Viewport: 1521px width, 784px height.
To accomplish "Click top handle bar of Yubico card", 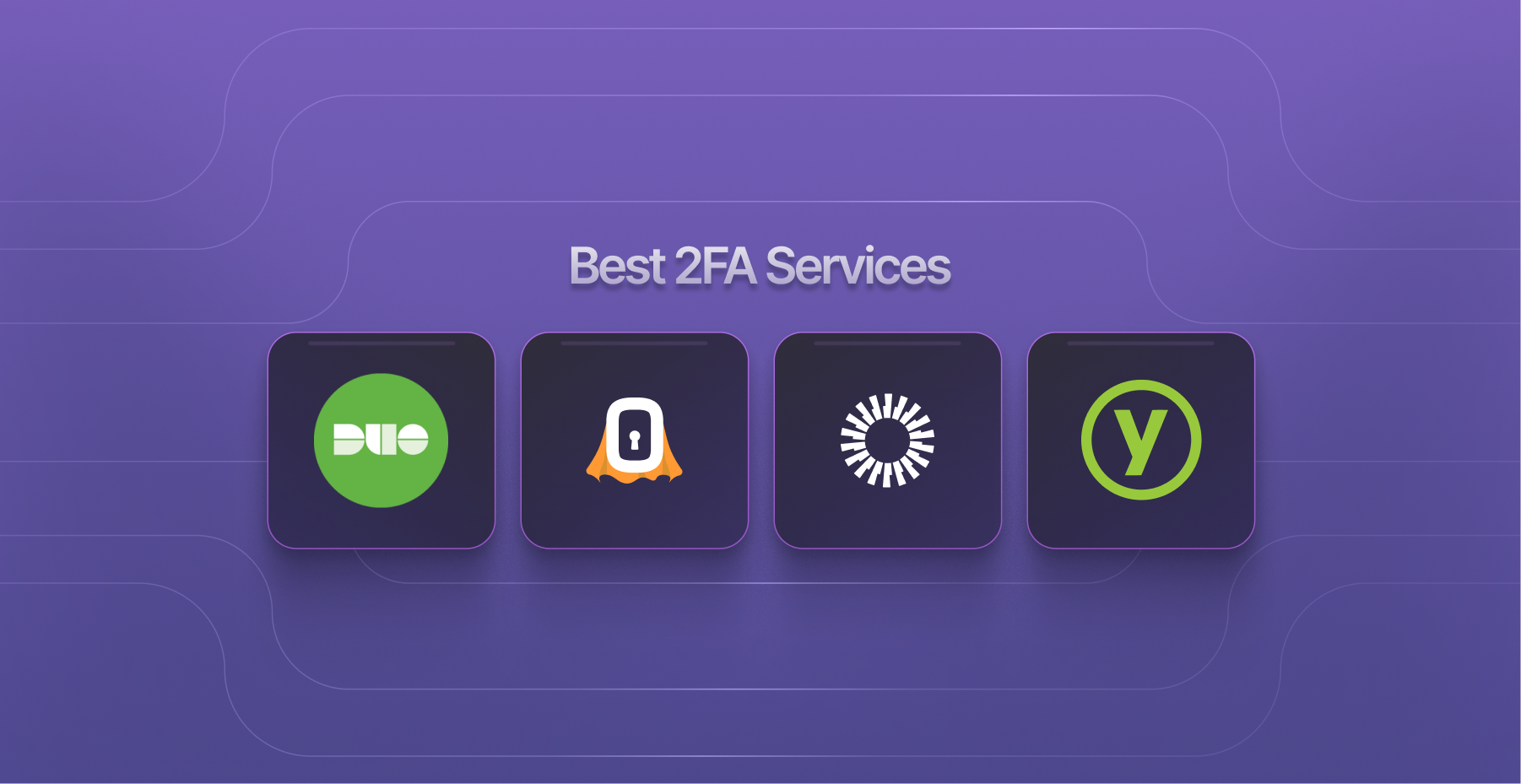I will pos(1141,343).
